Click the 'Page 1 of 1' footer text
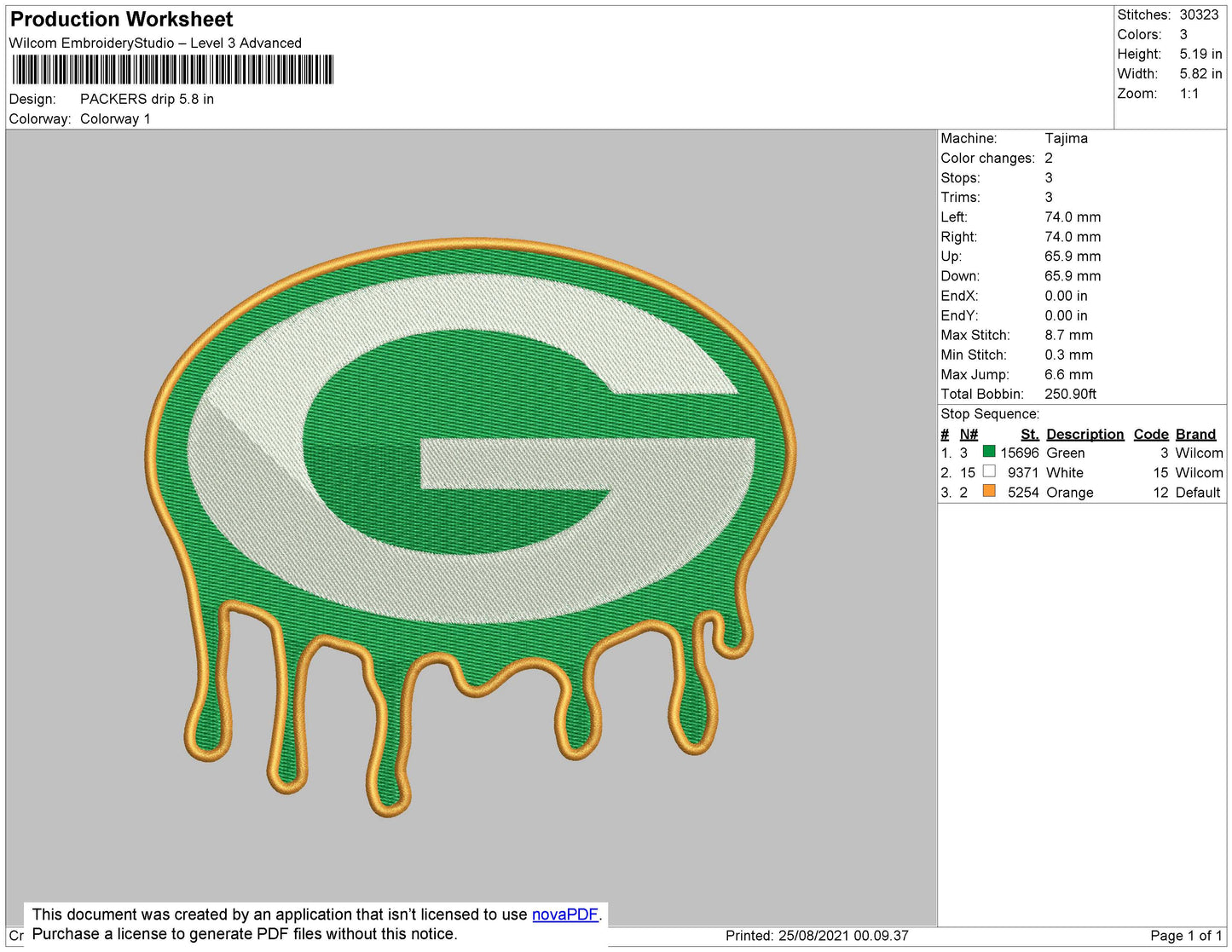 1186,936
